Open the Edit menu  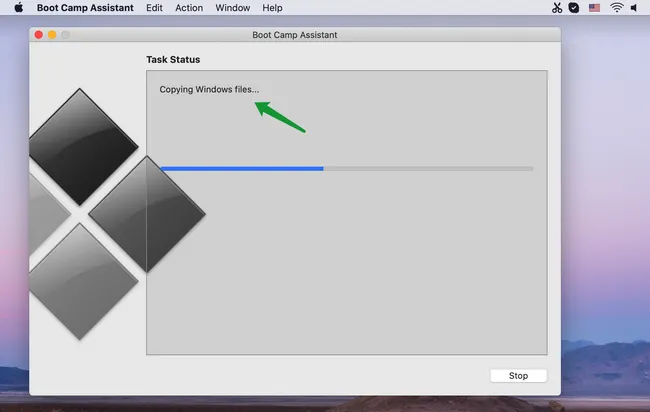(154, 8)
